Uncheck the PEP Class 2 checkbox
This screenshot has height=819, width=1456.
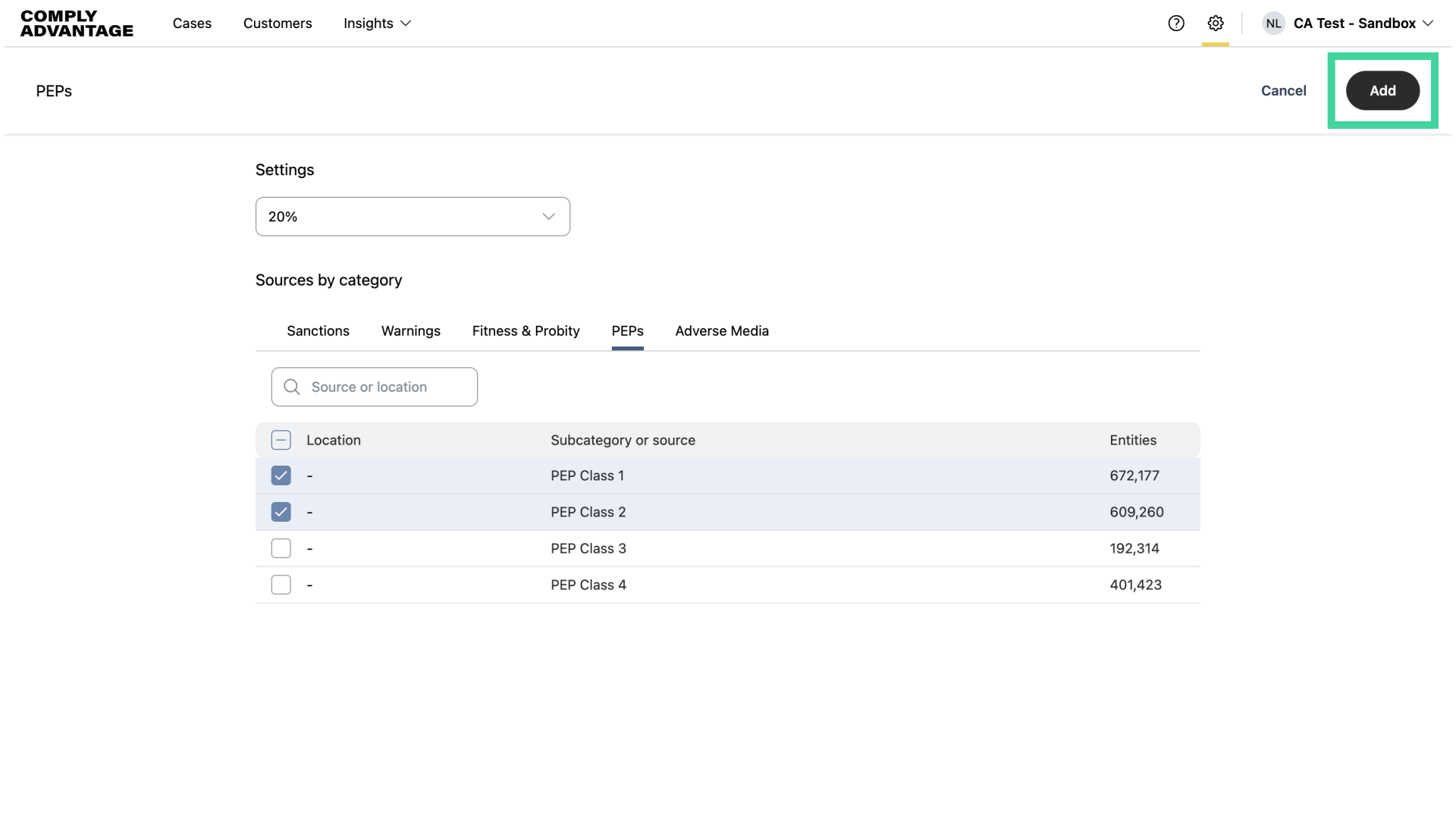281,512
